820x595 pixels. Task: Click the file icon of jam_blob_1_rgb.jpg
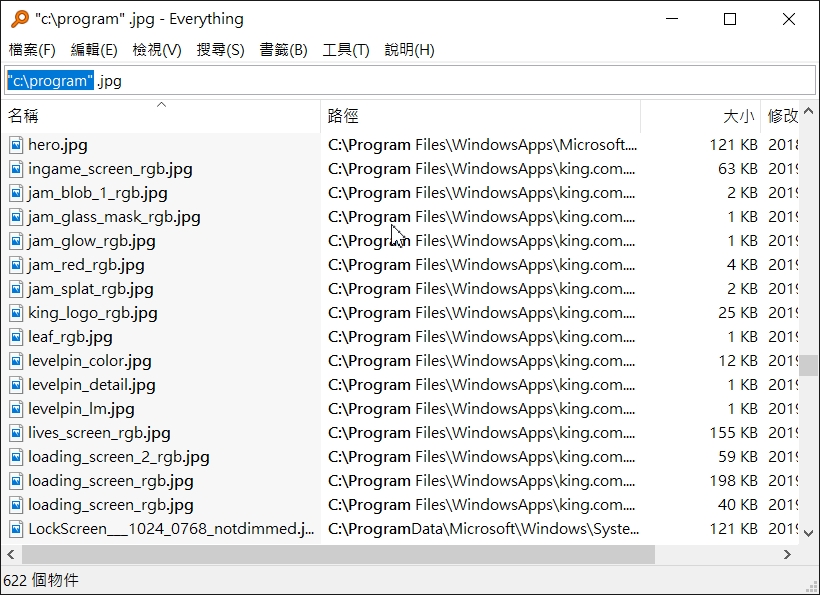point(16,193)
